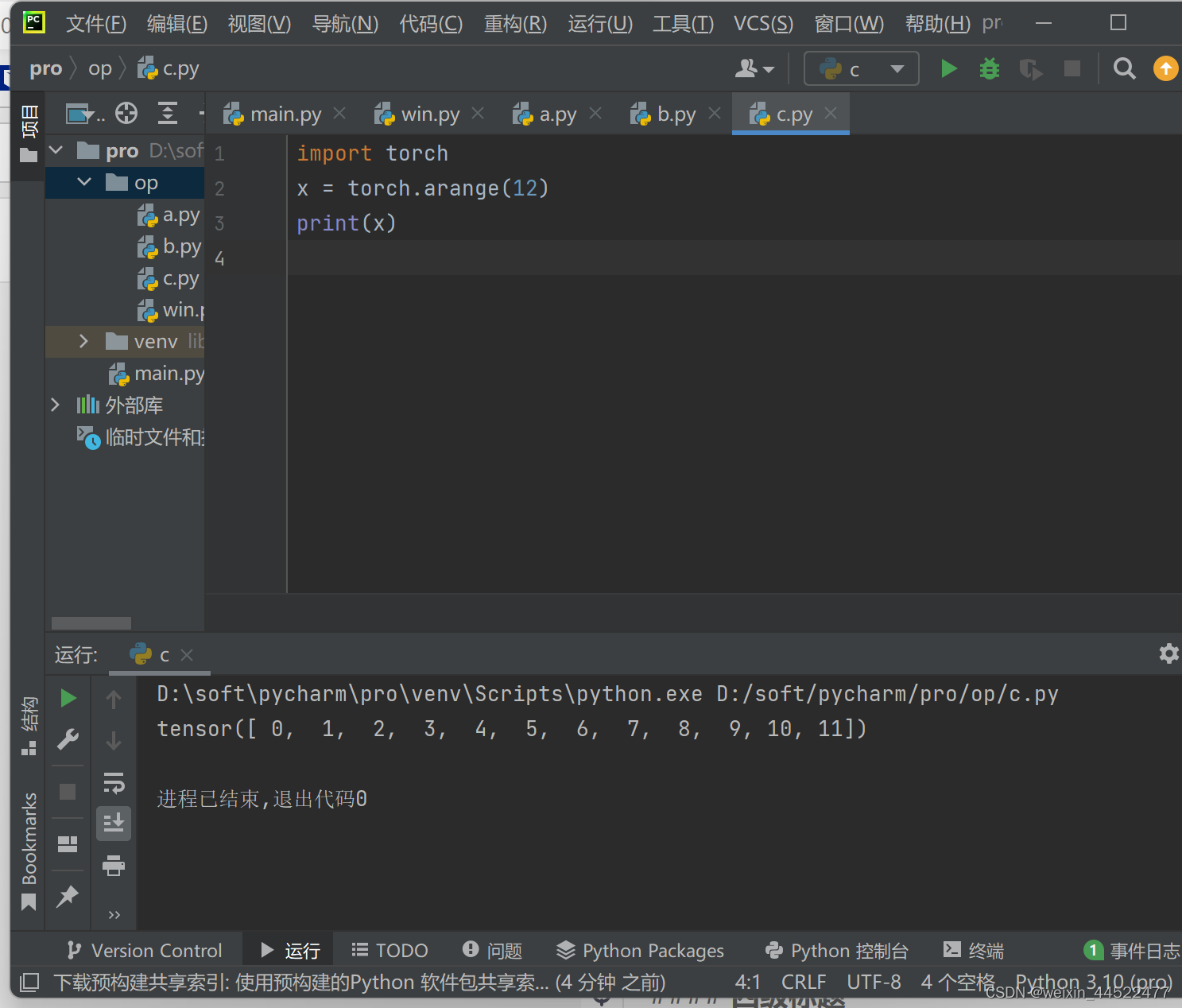The image size is (1182, 1008).
Task: Open the 重构(R) menu
Action: [516, 23]
